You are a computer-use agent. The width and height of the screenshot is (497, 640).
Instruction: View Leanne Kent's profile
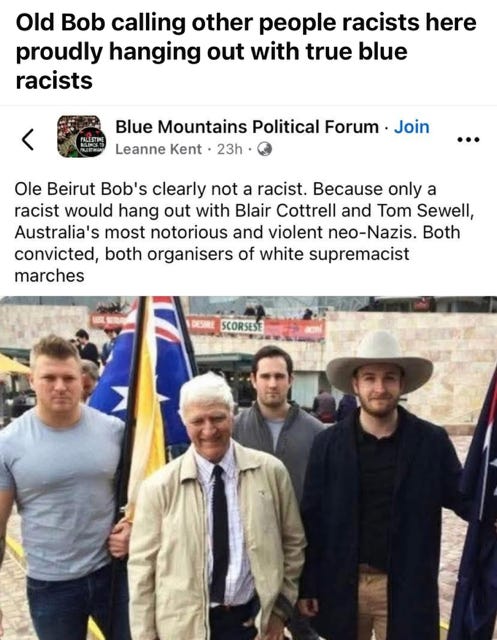[x=158, y=149]
